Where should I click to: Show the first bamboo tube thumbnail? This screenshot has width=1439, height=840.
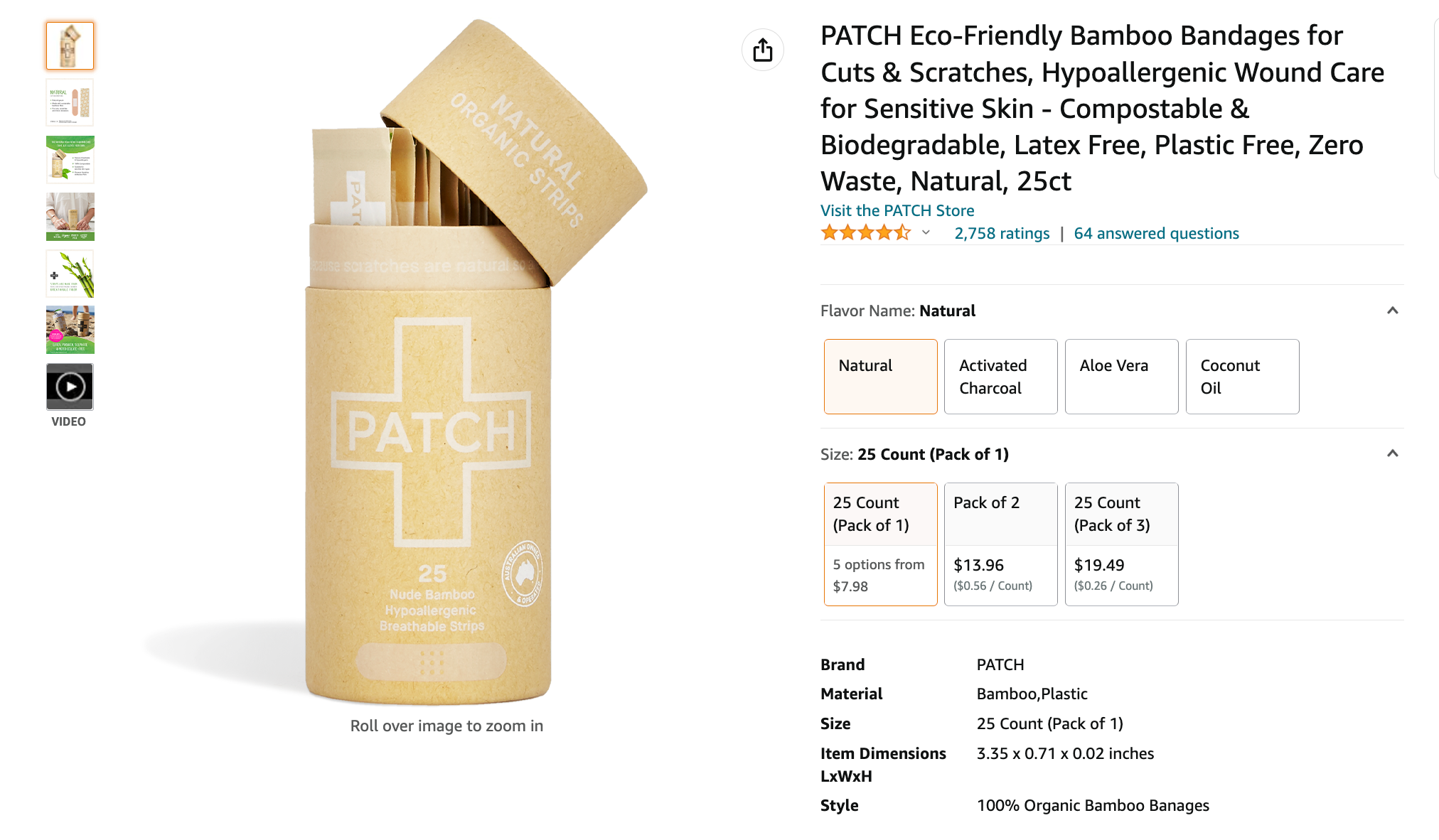click(70, 46)
